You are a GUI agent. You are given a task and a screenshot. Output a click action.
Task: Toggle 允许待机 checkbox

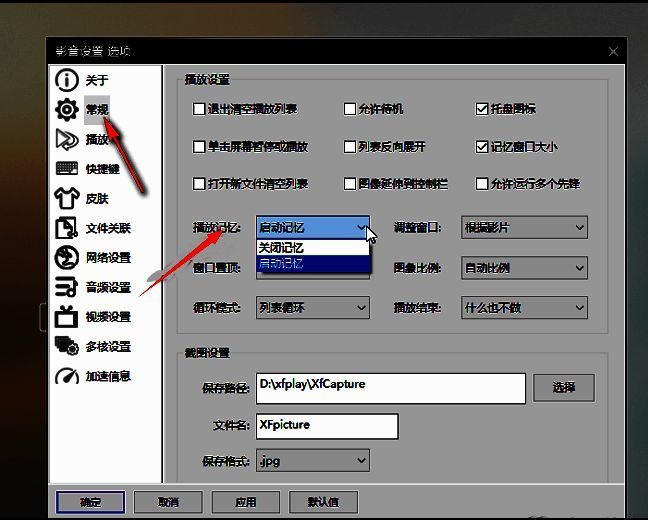point(350,109)
